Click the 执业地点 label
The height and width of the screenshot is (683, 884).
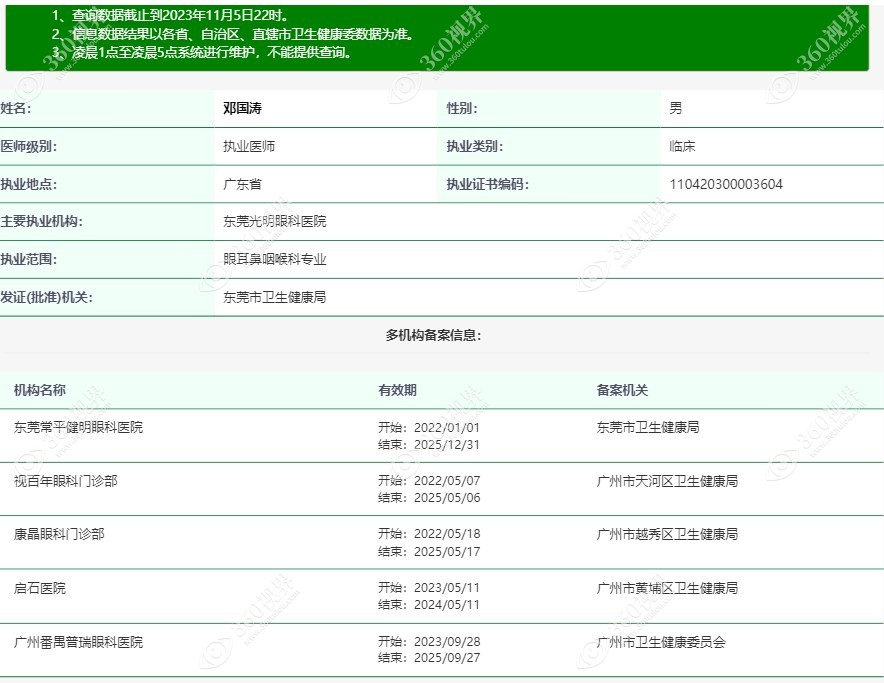tap(29, 184)
